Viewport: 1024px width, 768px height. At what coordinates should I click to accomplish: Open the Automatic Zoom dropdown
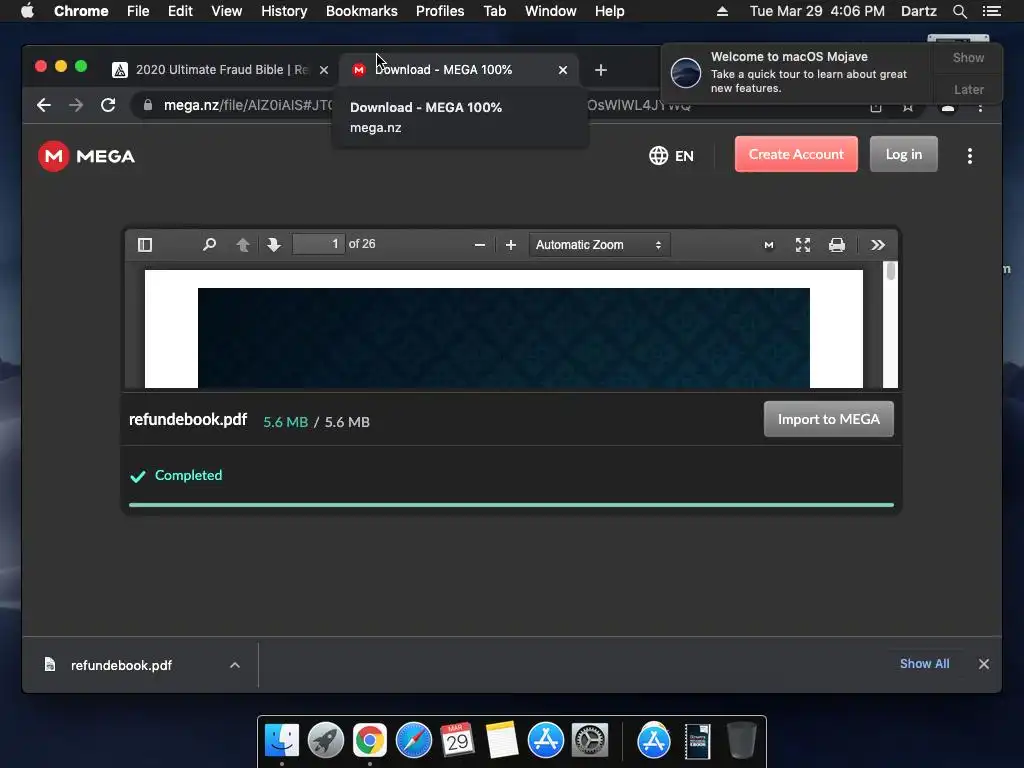point(599,245)
